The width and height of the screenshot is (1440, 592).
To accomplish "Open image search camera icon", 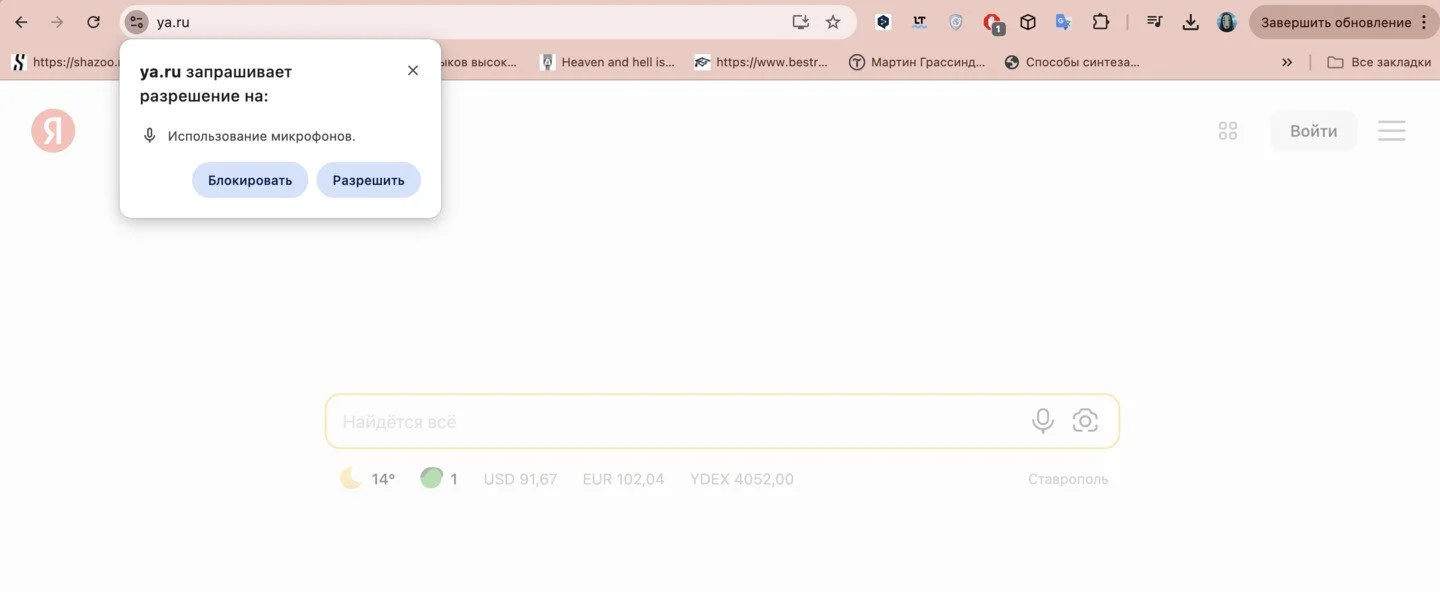I will (x=1085, y=421).
